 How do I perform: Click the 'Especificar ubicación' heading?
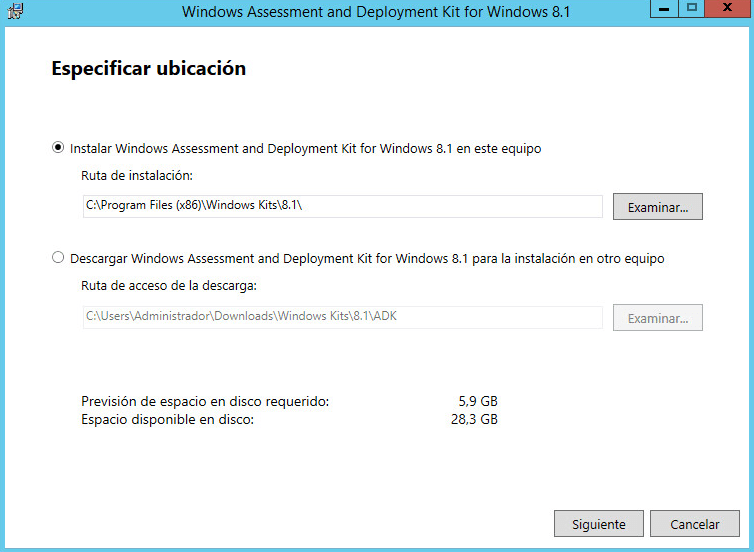click(148, 69)
